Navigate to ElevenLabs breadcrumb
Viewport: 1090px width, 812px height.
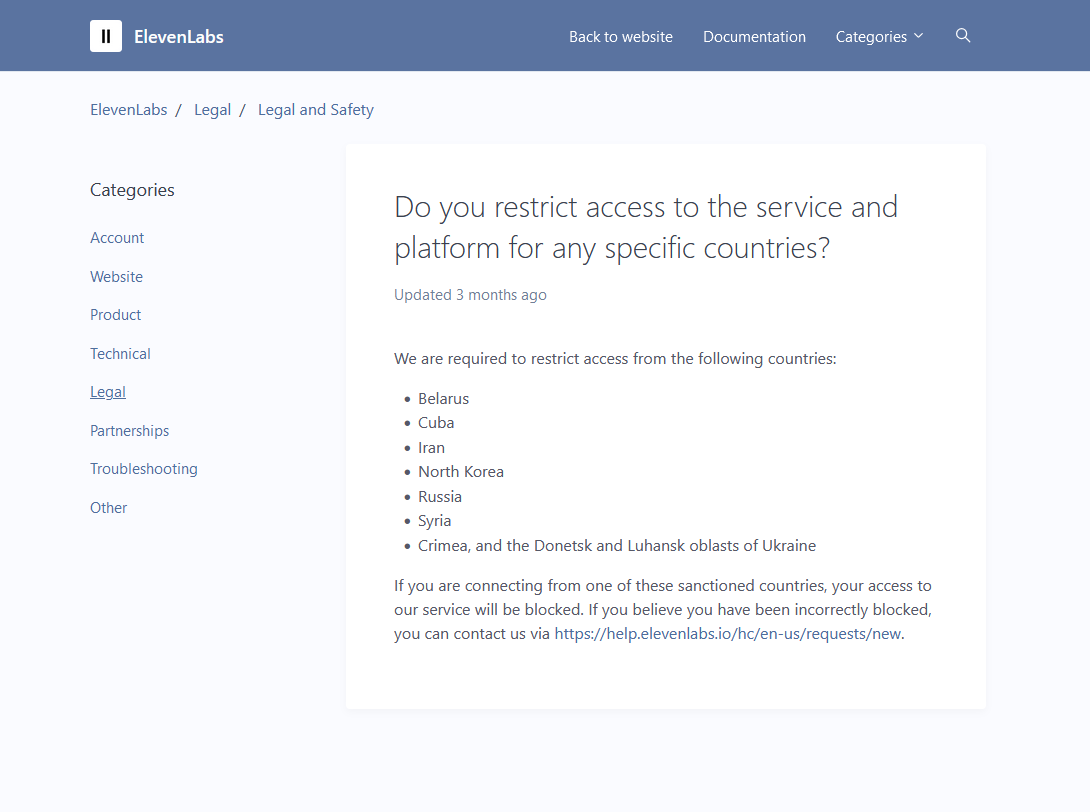tap(129, 110)
